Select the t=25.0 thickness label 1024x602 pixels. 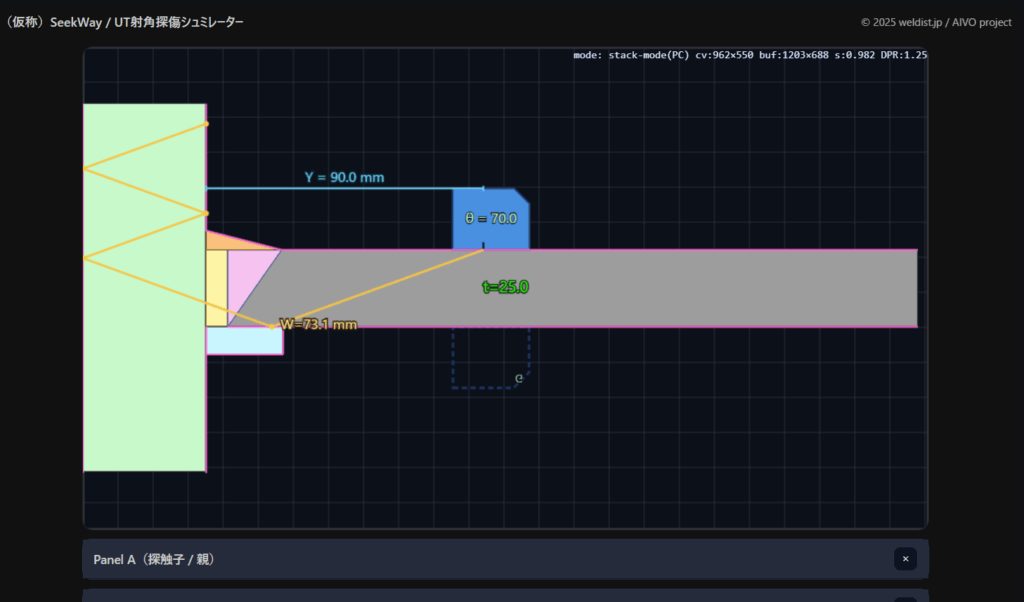tap(505, 287)
